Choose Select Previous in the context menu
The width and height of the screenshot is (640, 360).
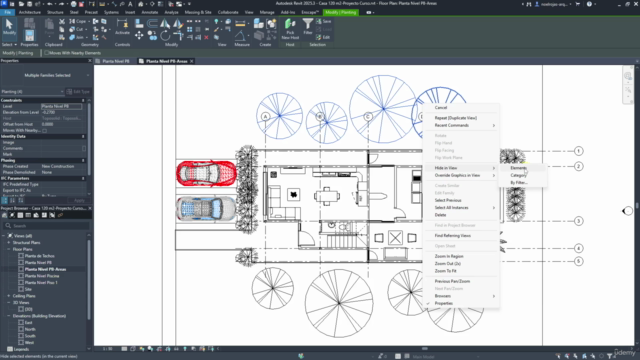[x=448, y=200]
